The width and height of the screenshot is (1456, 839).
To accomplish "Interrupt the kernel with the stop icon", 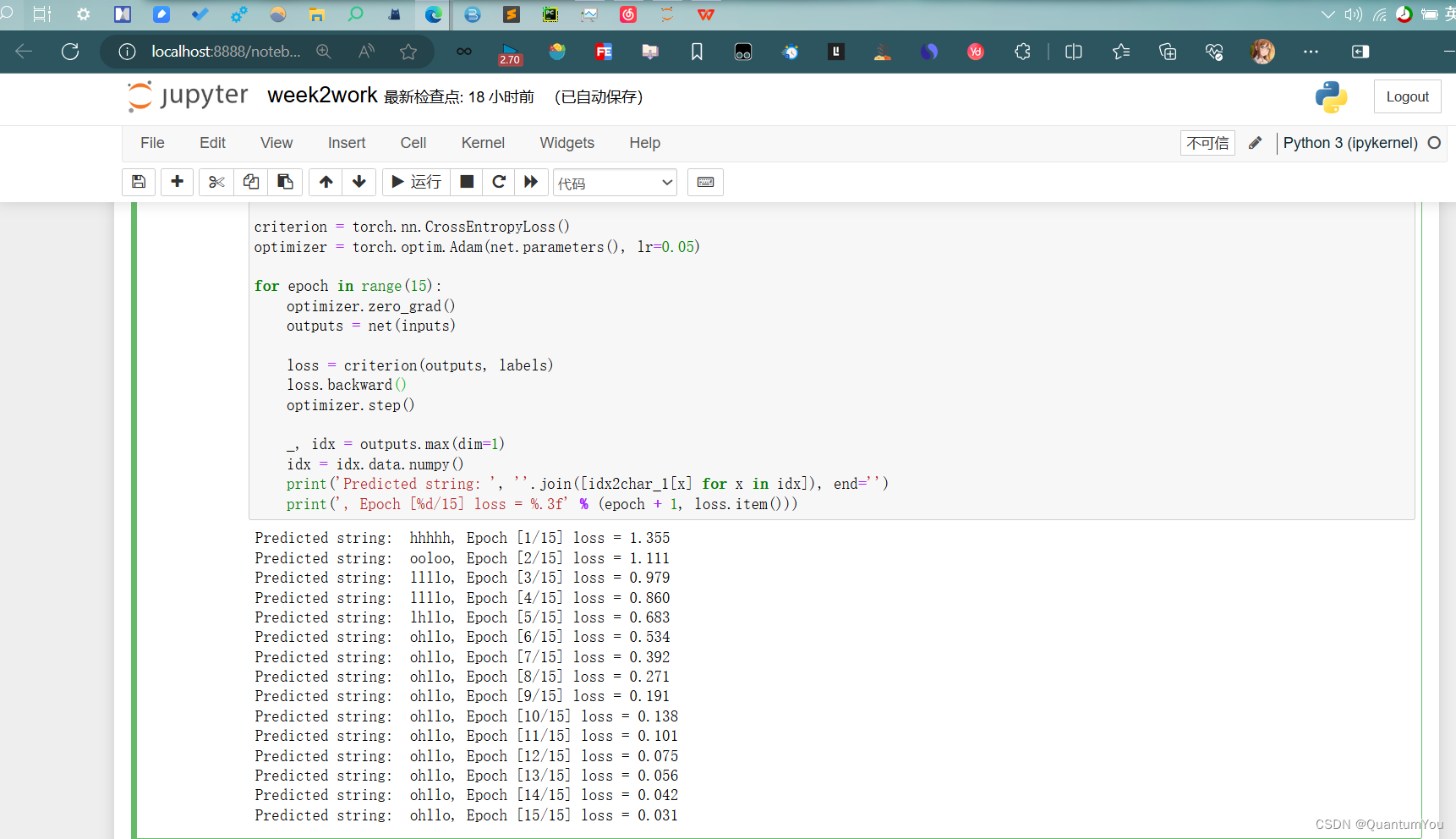I will pyautogui.click(x=467, y=182).
